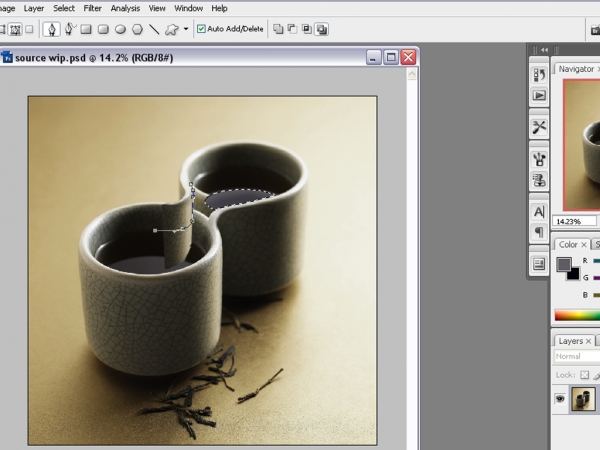Open the Normal blend mode dropdown

[577, 356]
